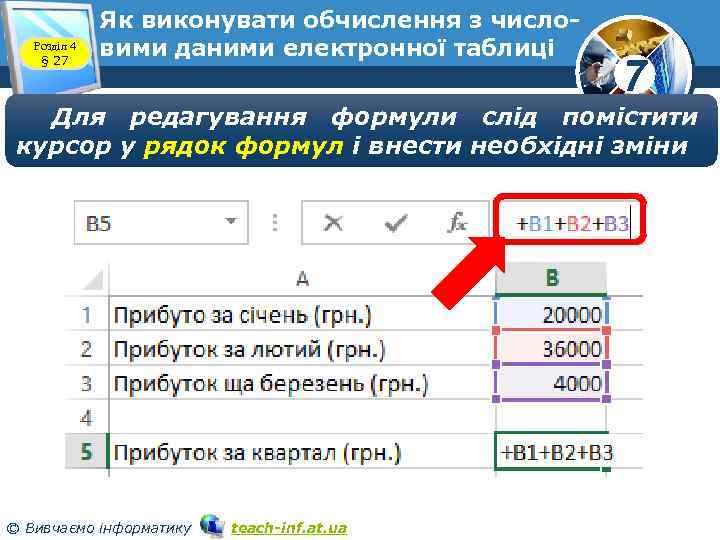Select column B header

coord(551,278)
